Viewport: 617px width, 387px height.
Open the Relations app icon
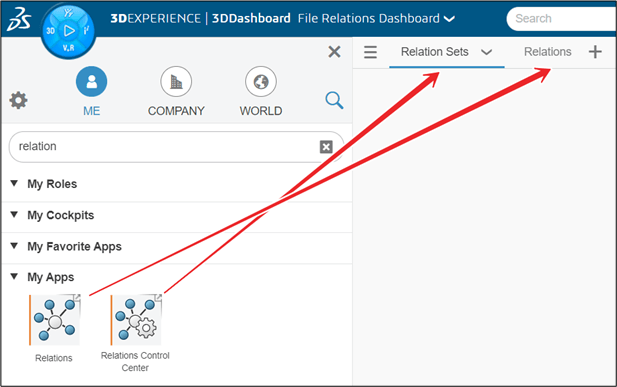tap(55, 320)
